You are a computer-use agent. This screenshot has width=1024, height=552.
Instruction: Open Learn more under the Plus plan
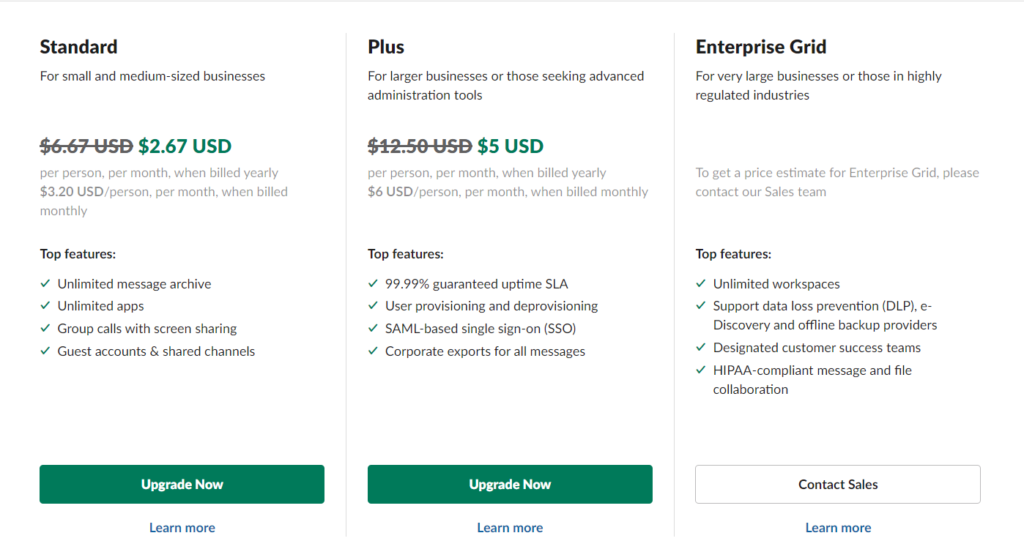[x=510, y=528]
